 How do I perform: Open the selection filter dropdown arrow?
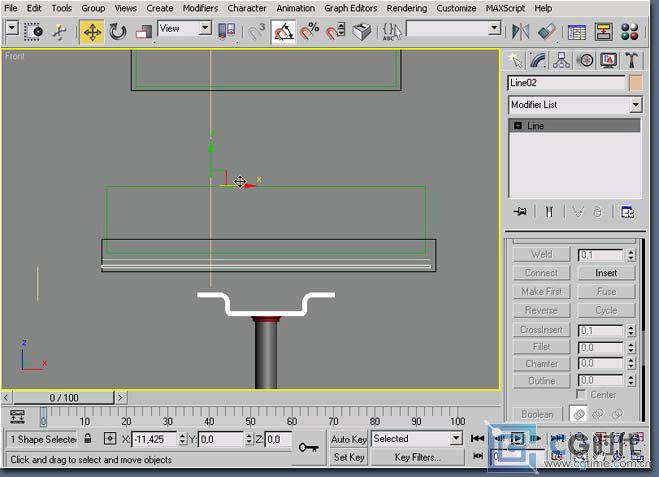coord(12,28)
